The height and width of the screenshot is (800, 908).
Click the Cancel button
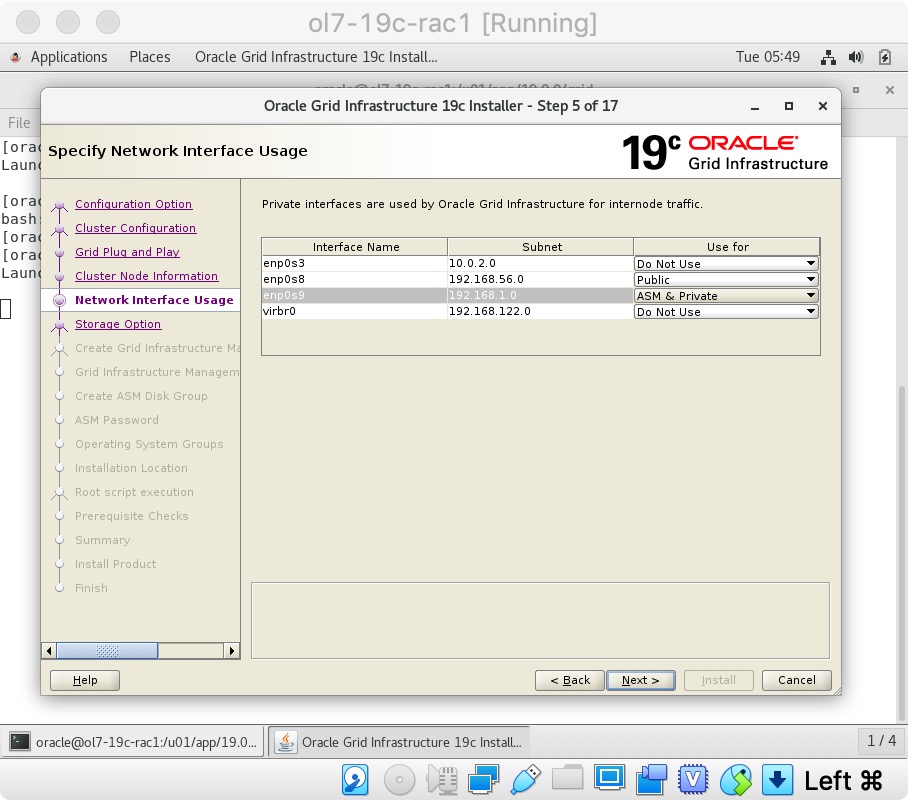click(797, 680)
